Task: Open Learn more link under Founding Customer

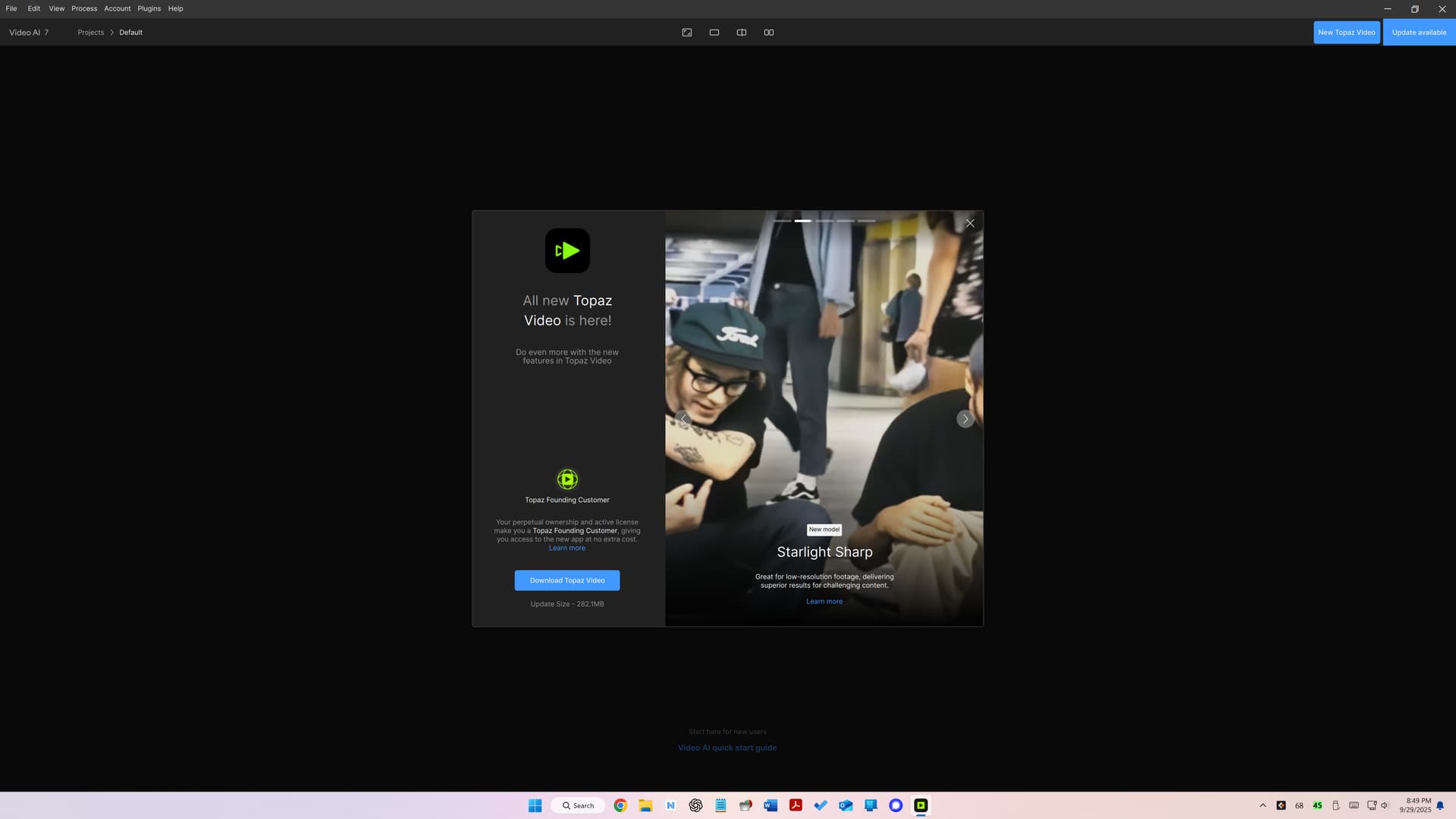Action: pos(566,548)
